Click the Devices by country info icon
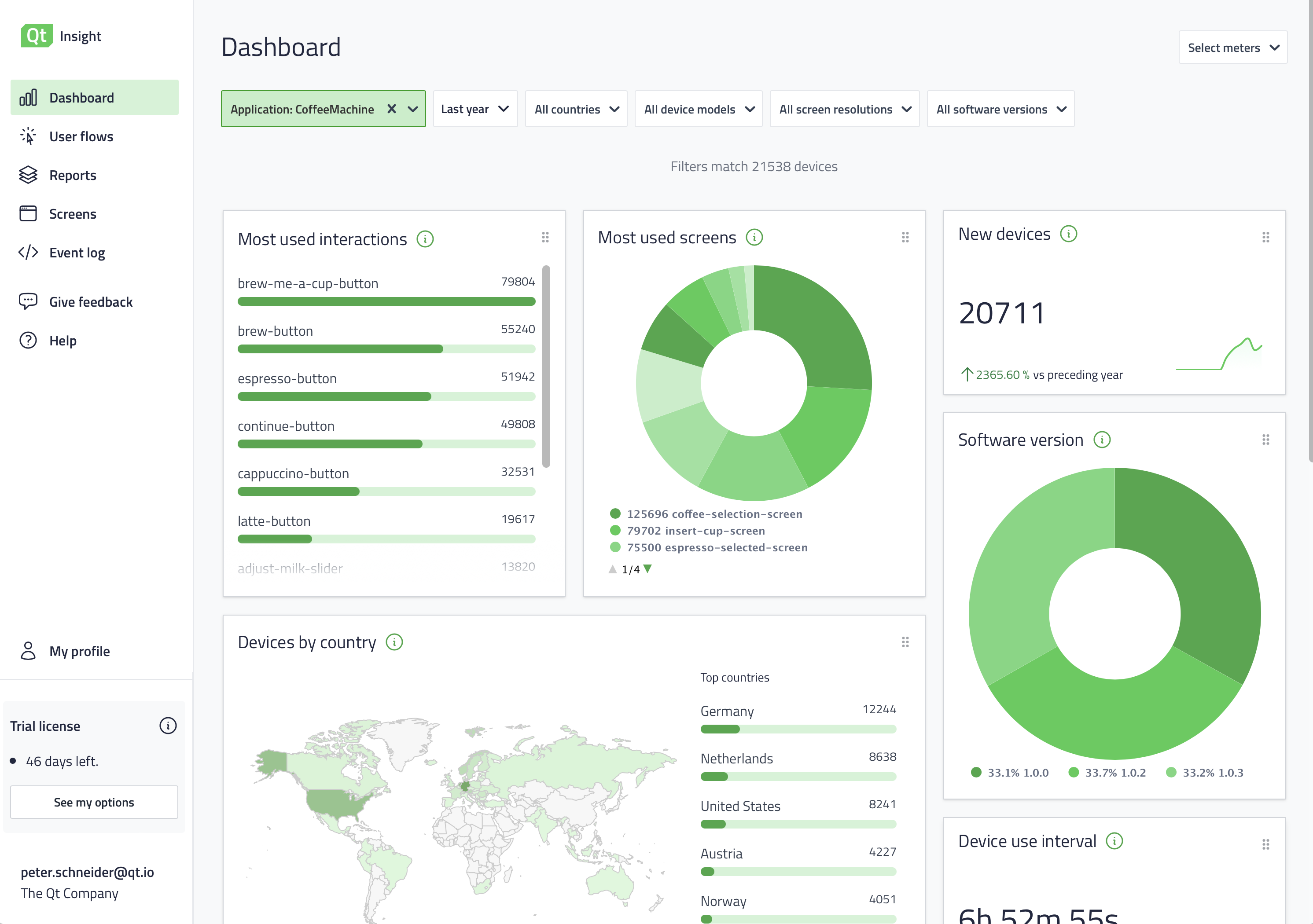Viewport: 1313px width, 924px height. point(394,642)
